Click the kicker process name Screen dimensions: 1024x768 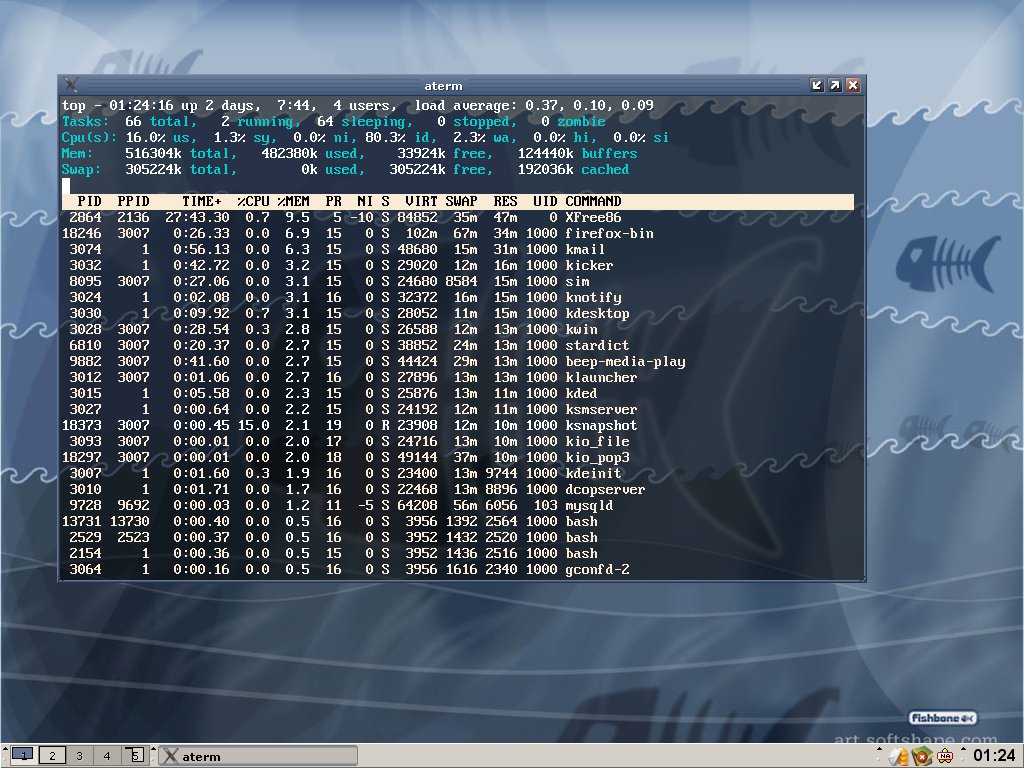(589, 265)
